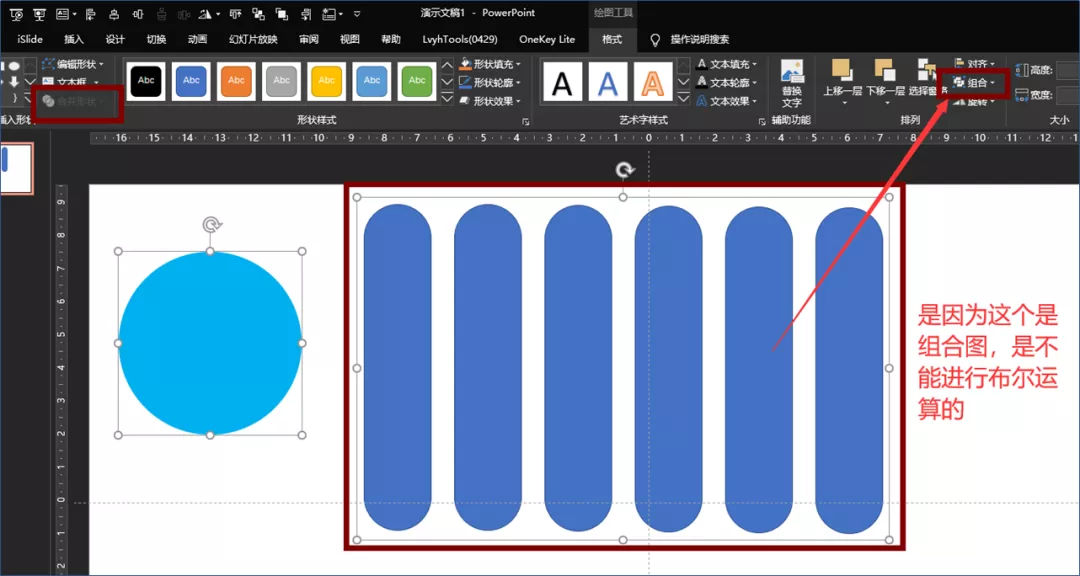Select the slide 1 thumbnail
The image size is (1080, 576).
(17, 168)
